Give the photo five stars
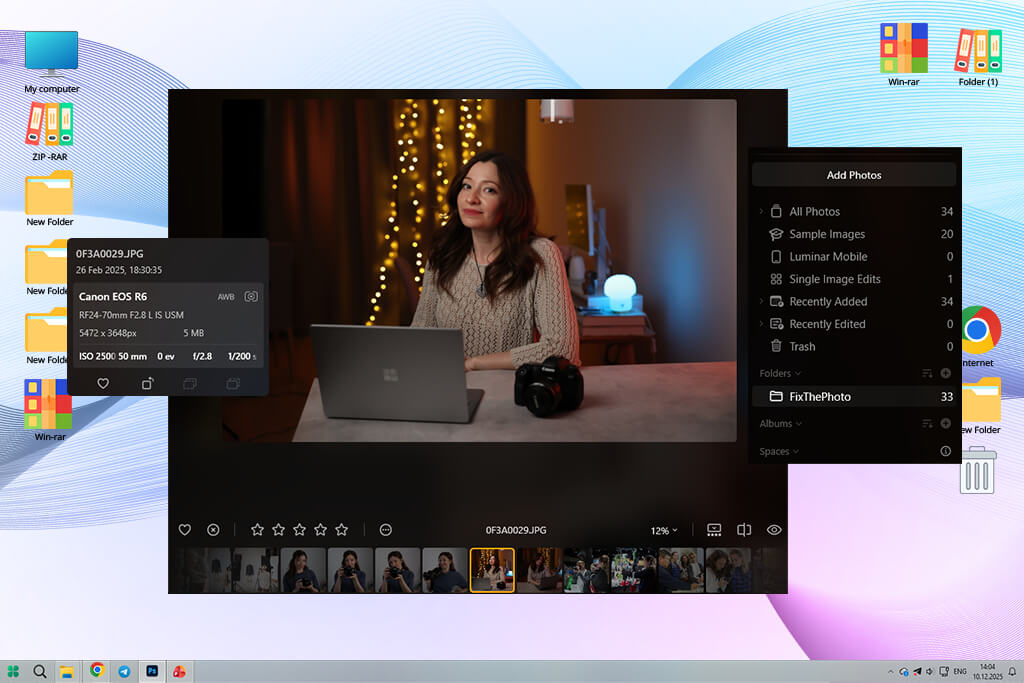The image size is (1024, 683). 342,530
